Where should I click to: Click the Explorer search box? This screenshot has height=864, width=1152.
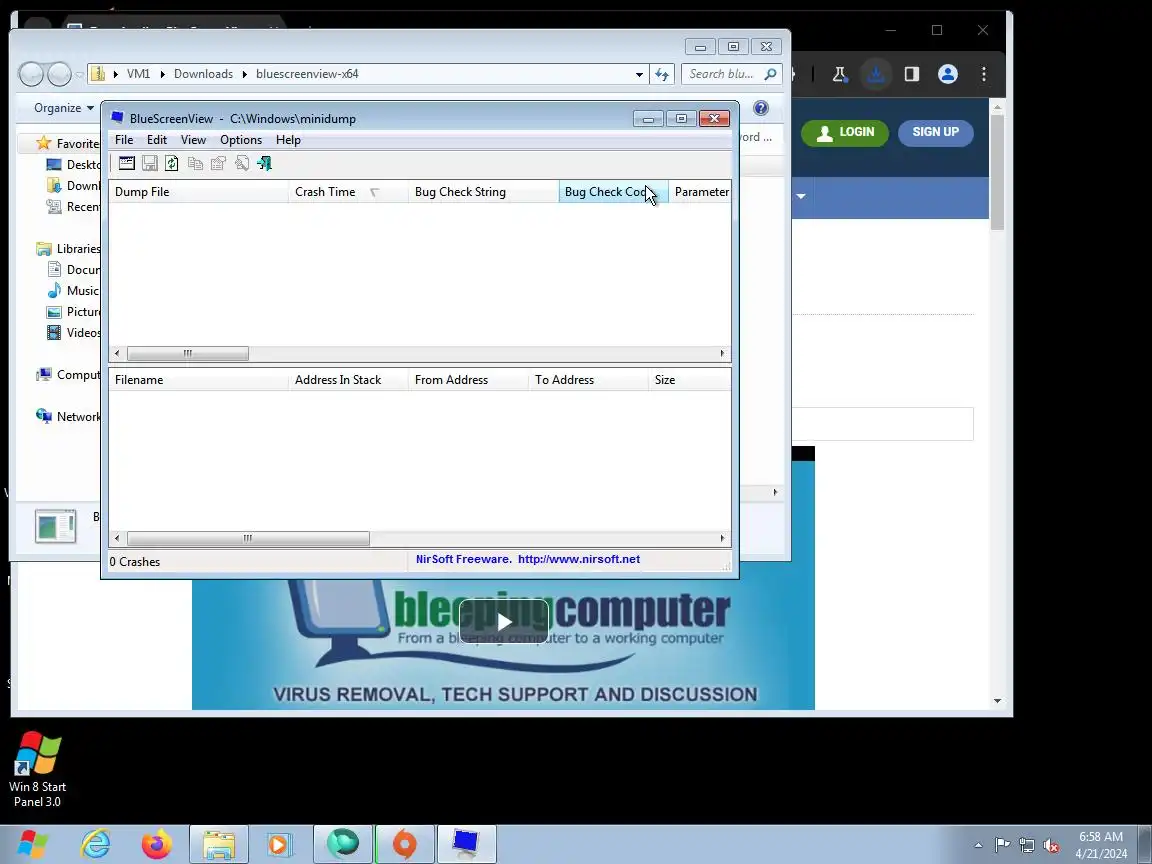pyautogui.click(x=730, y=74)
